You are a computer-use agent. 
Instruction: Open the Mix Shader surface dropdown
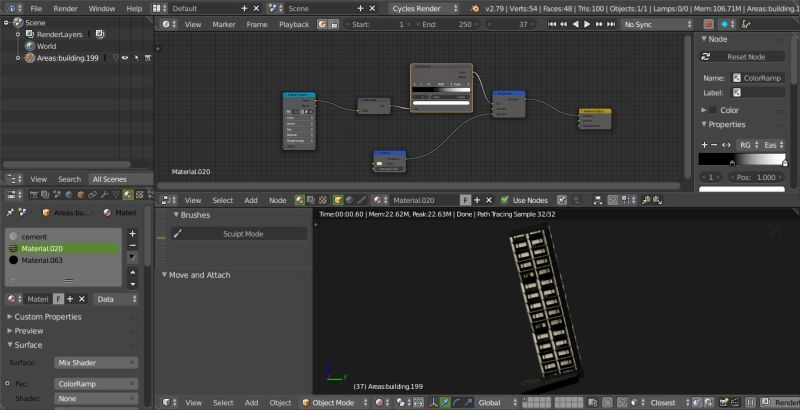pos(96,363)
